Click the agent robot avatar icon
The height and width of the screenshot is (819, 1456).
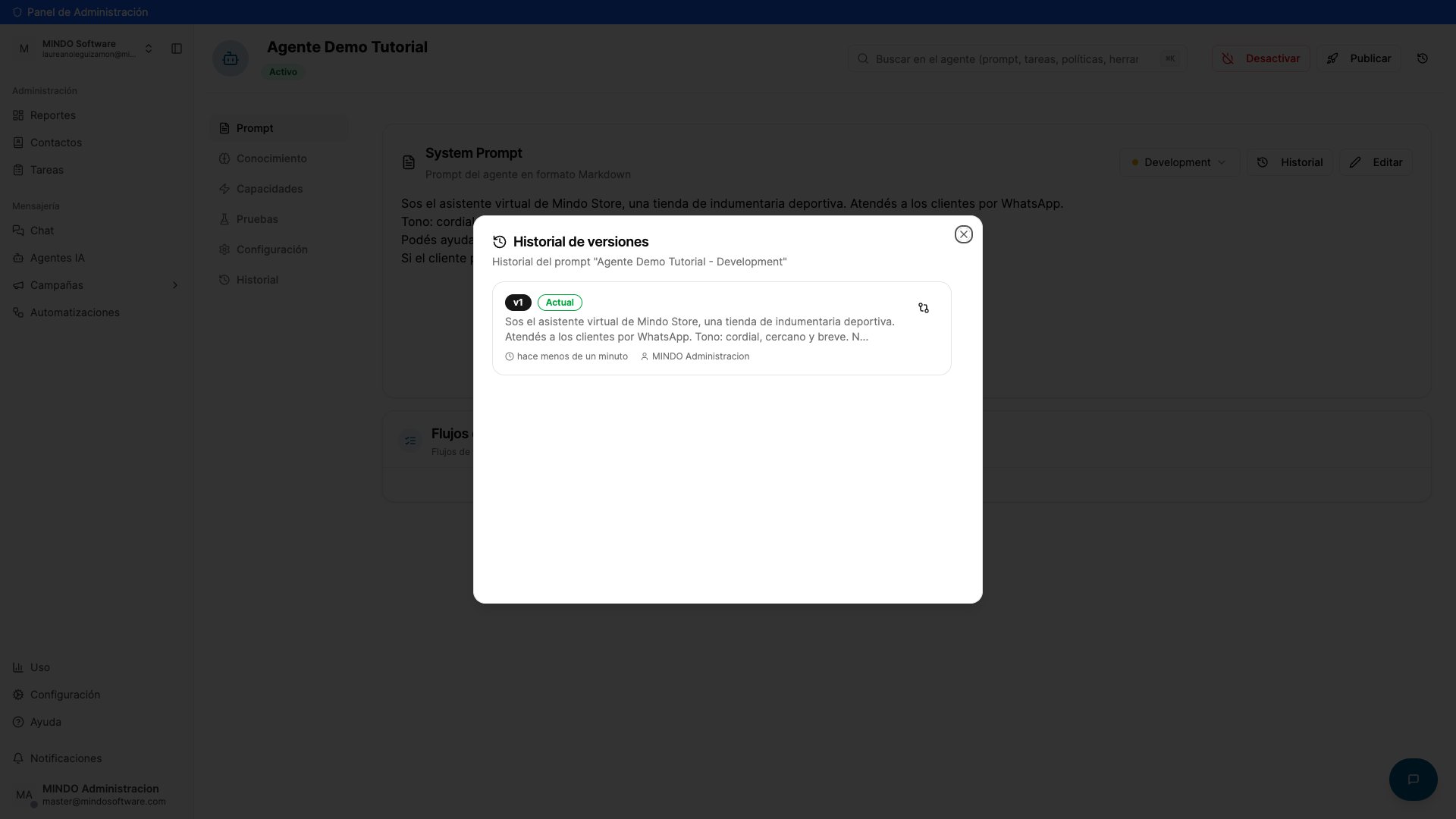[x=231, y=58]
